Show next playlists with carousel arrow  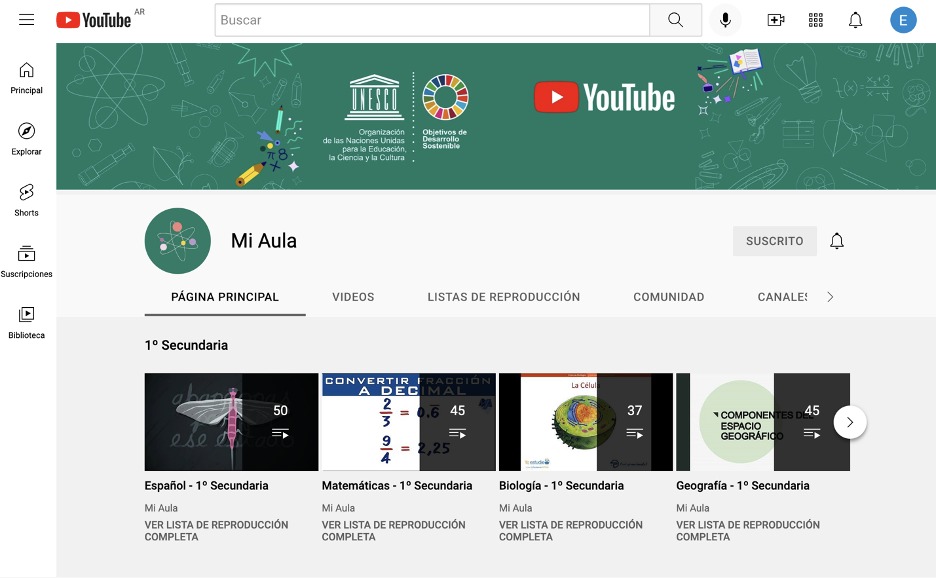(850, 422)
